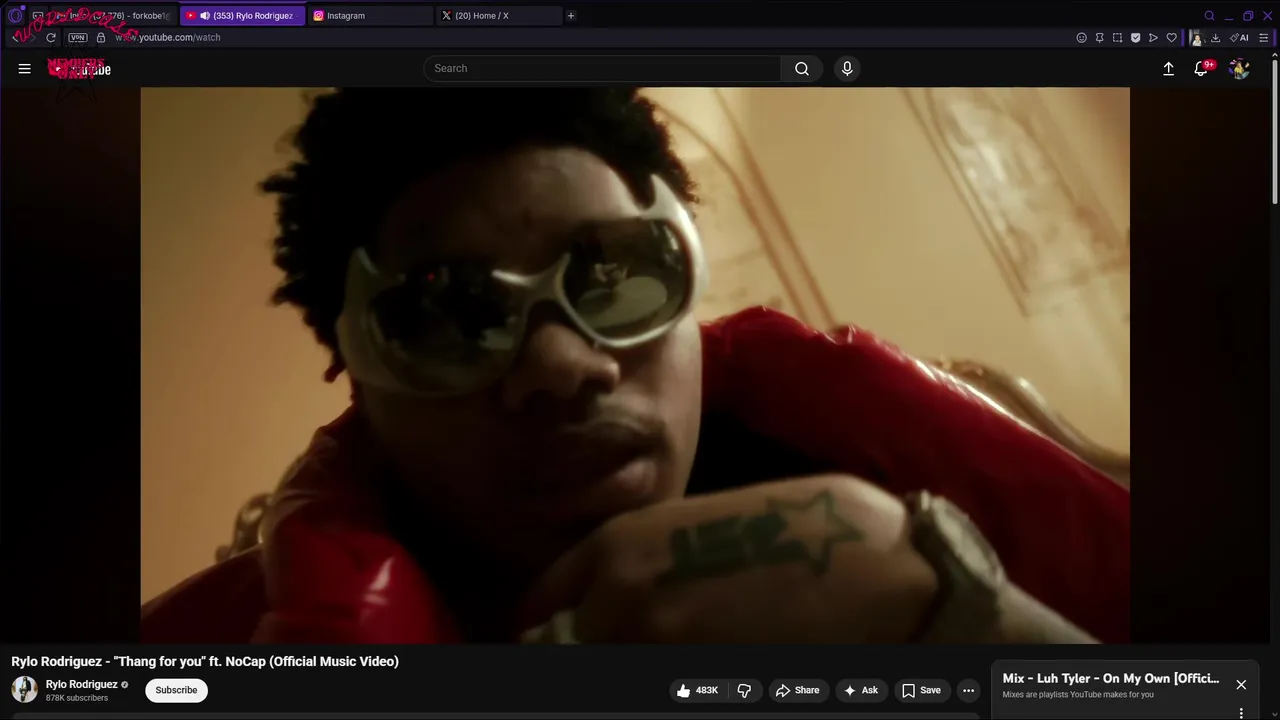1280x720 pixels.
Task: Save the video to a playlist
Action: coord(921,690)
